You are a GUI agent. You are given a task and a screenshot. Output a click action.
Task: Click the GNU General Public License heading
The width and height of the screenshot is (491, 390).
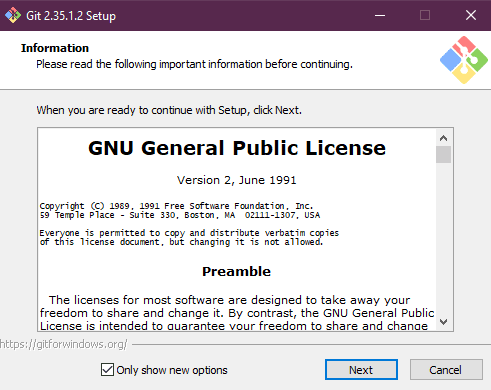coord(237,148)
